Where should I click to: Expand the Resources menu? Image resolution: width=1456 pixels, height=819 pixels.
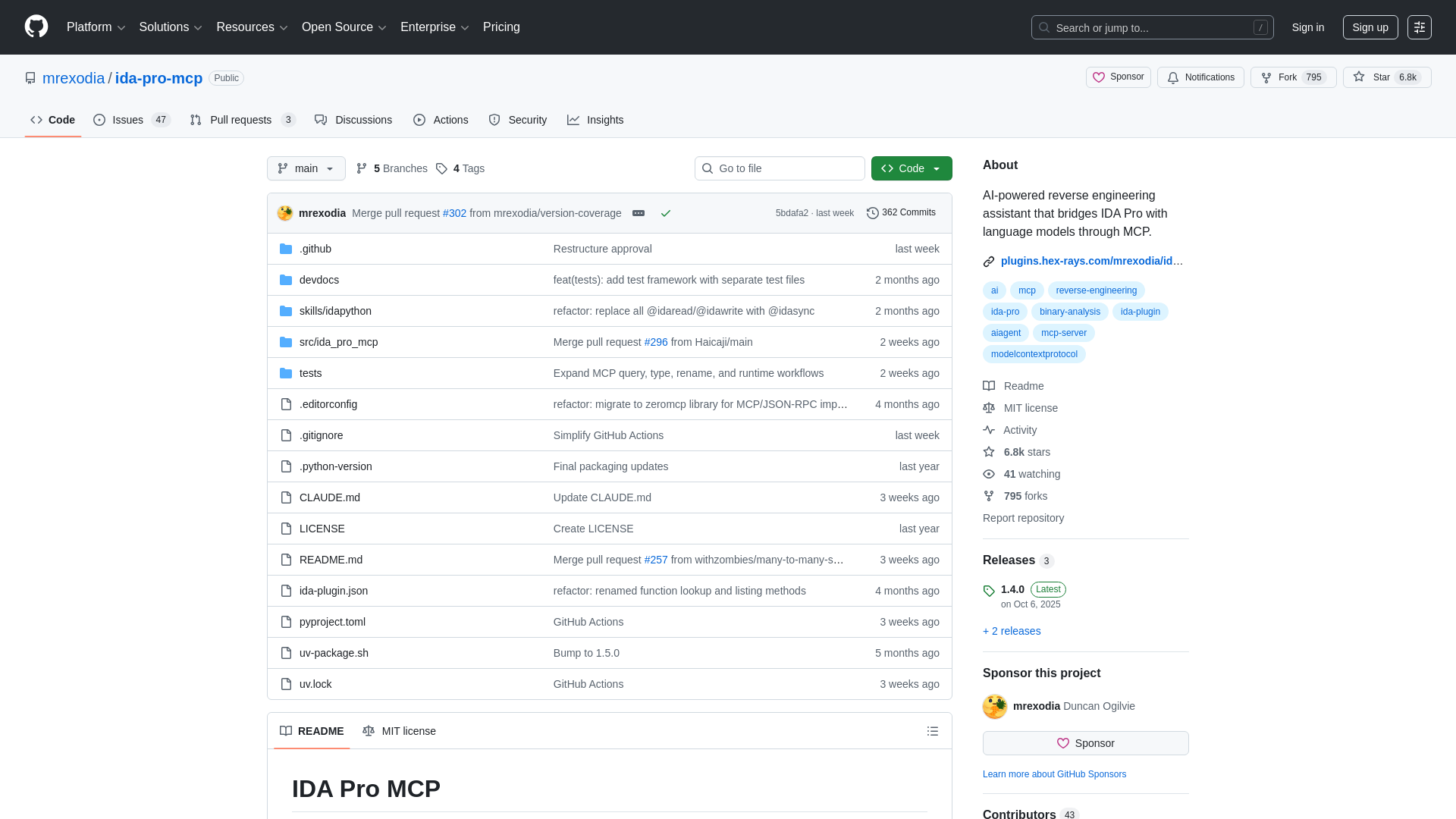[251, 27]
